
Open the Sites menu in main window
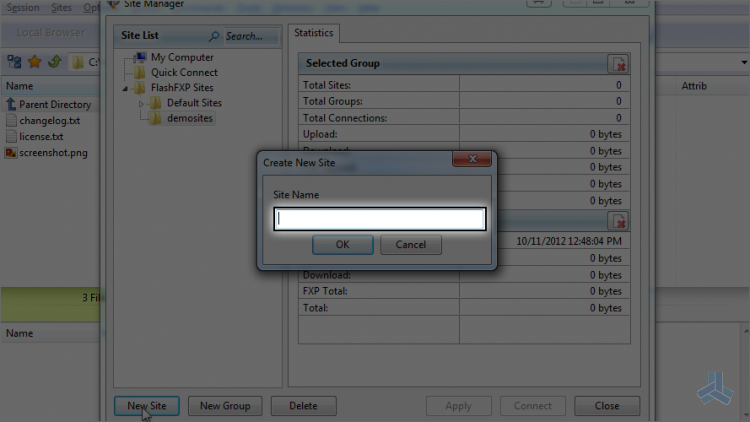coord(61,8)
